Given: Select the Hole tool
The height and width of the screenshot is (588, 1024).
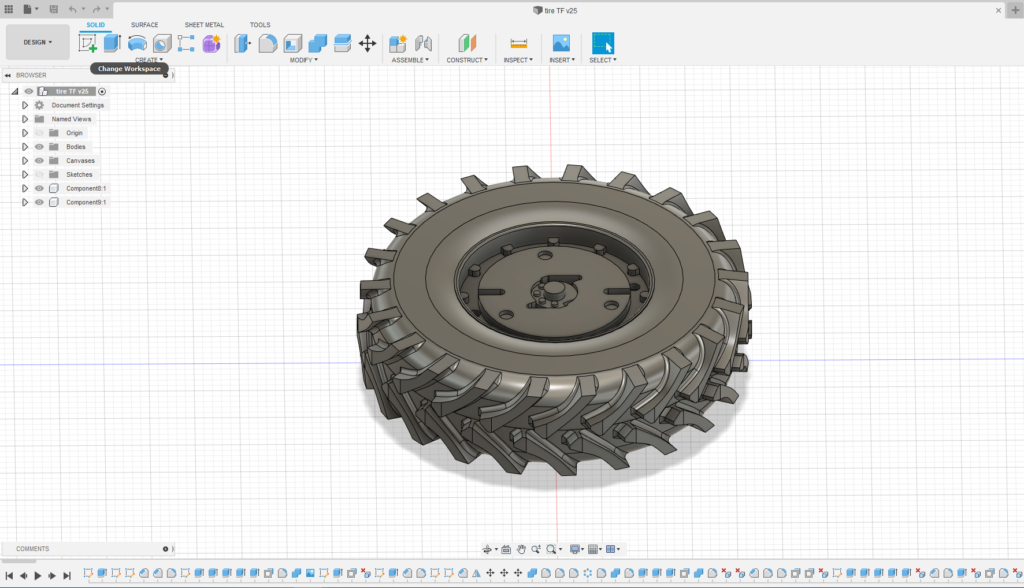Looking at the screenshot, I should (162, 43).
